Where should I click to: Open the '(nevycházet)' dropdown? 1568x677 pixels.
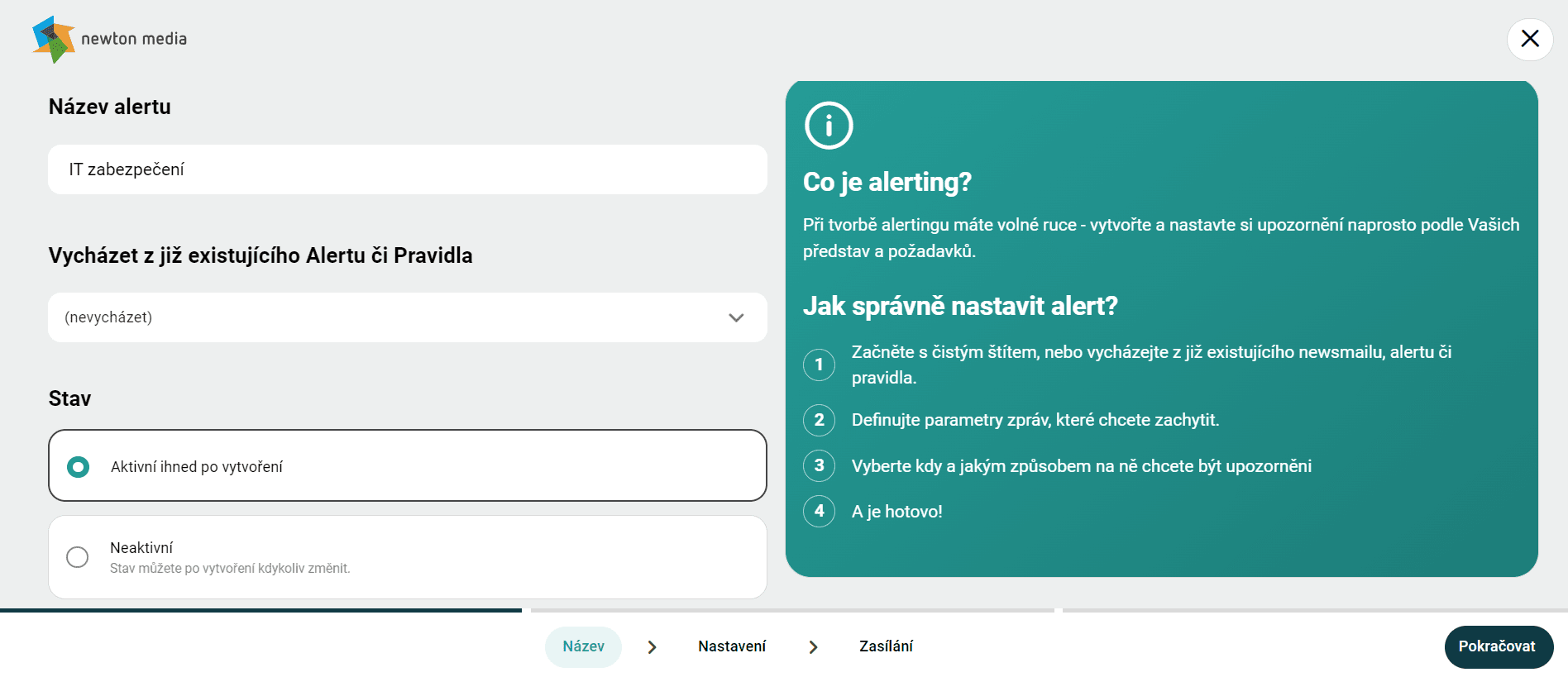(x=408, y=317)
